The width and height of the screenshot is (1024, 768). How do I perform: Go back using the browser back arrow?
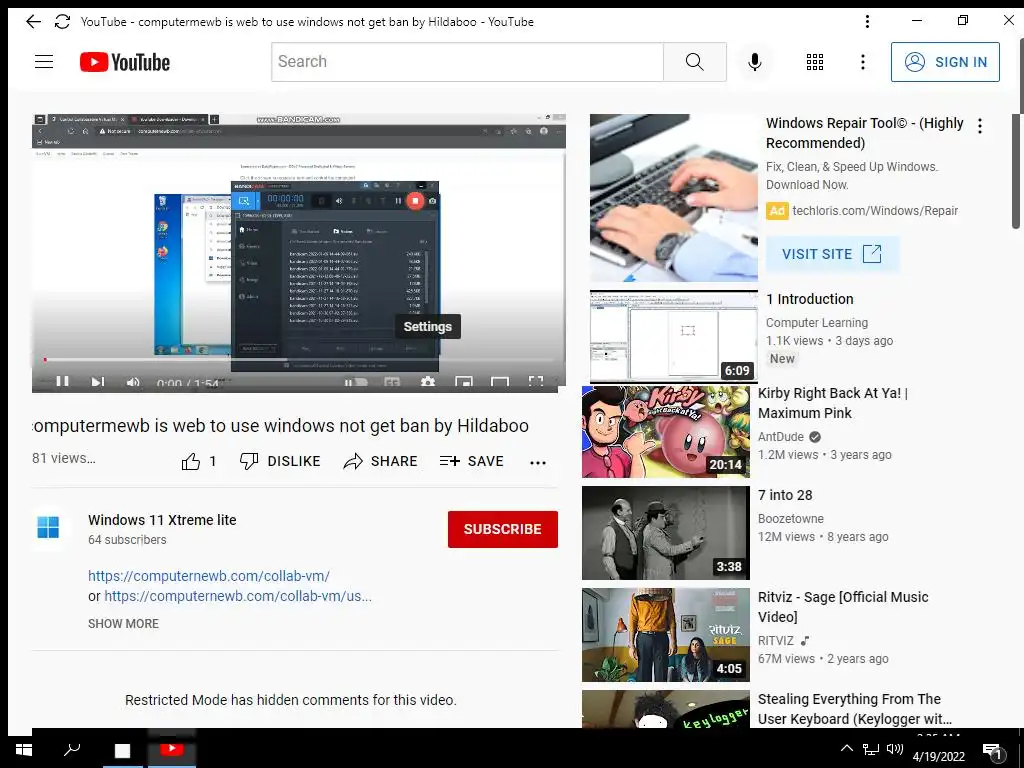33,22
